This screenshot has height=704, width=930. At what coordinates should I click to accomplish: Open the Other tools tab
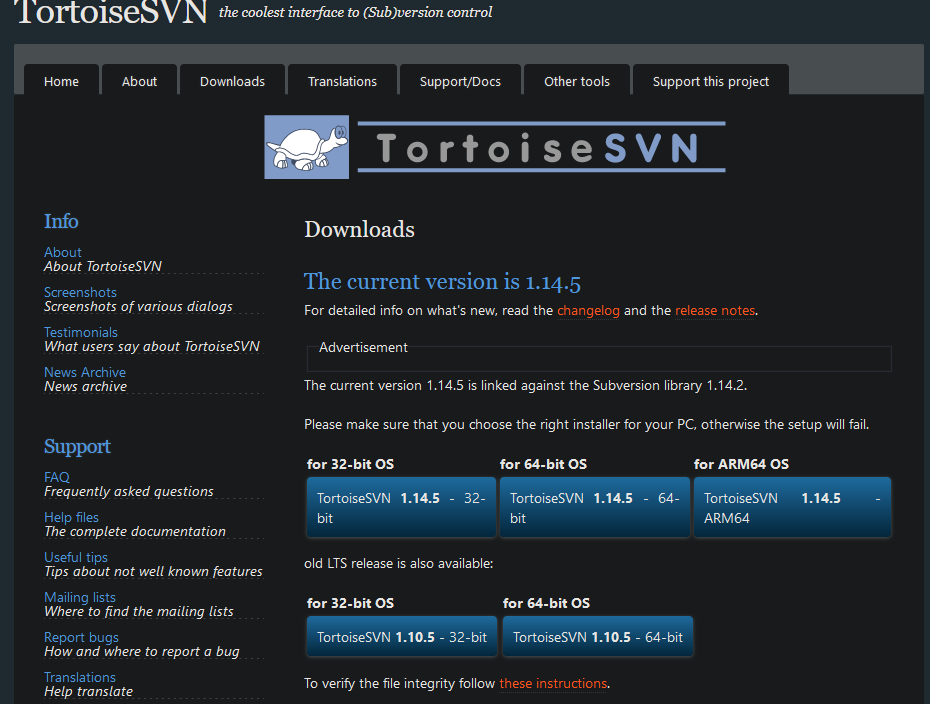point(577,81)
